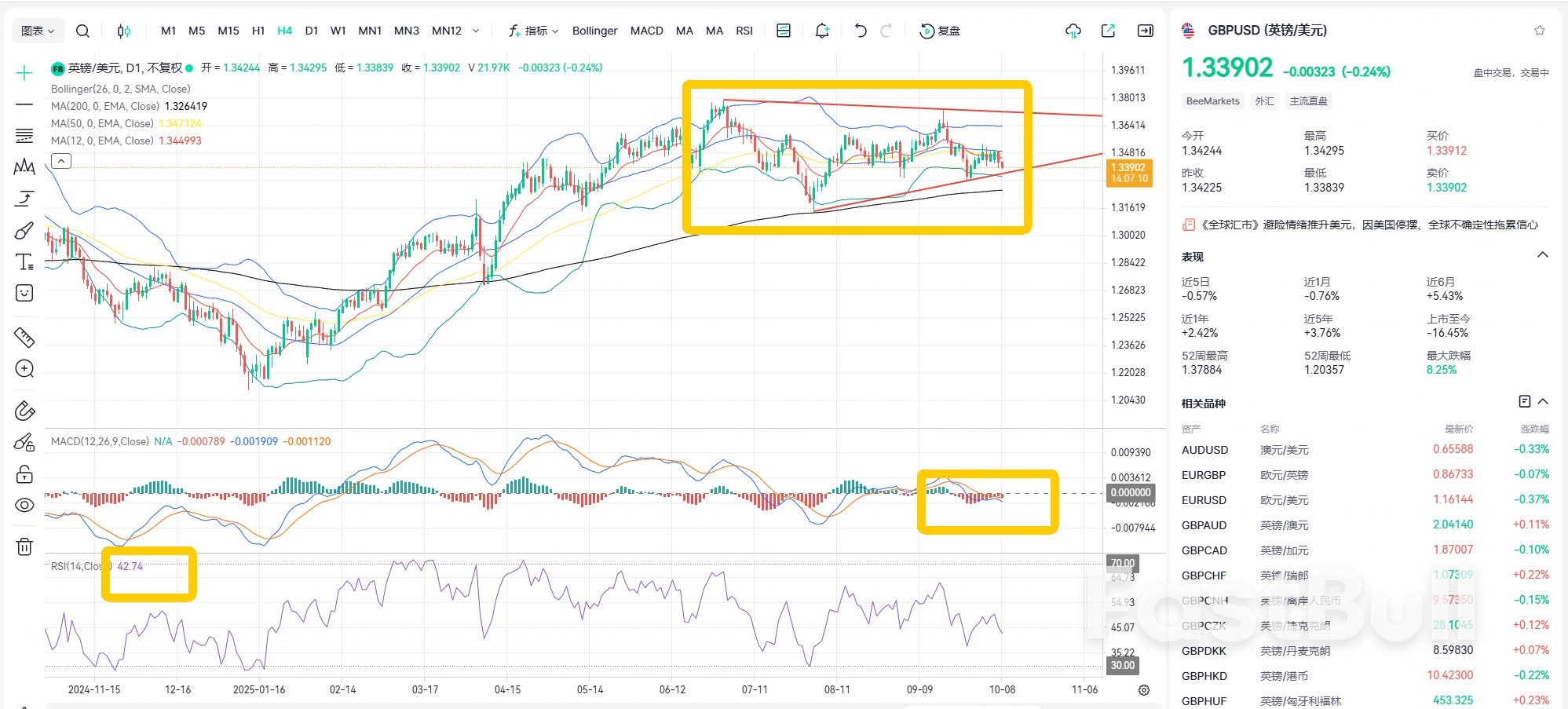Switch to the D1 timeframe tab

pos(312,31)
